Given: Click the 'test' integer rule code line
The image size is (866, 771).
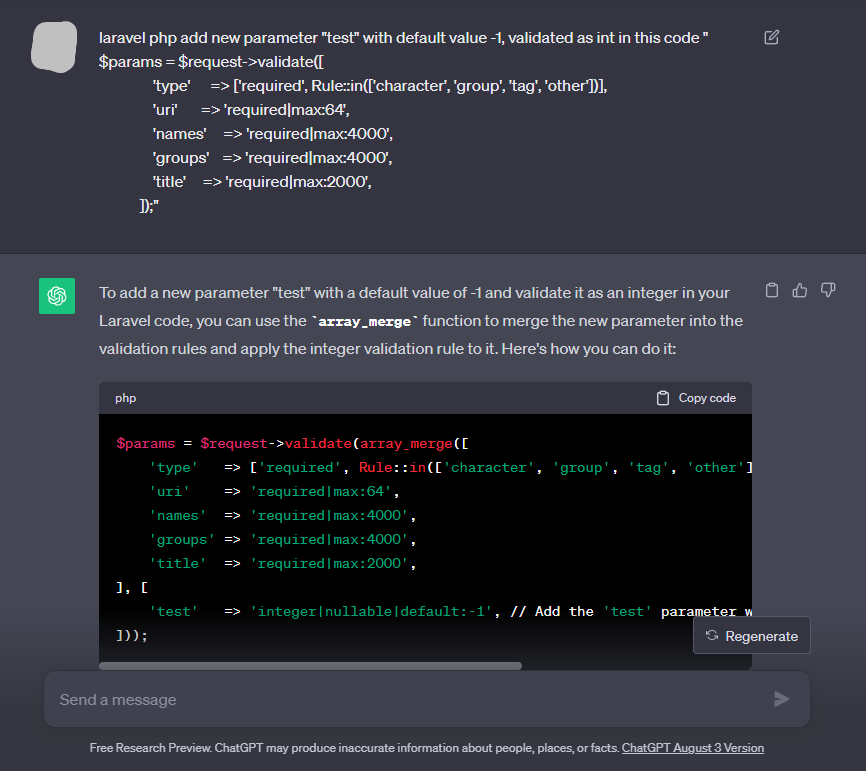Looking at the screenshot, I should pos(400,611).
